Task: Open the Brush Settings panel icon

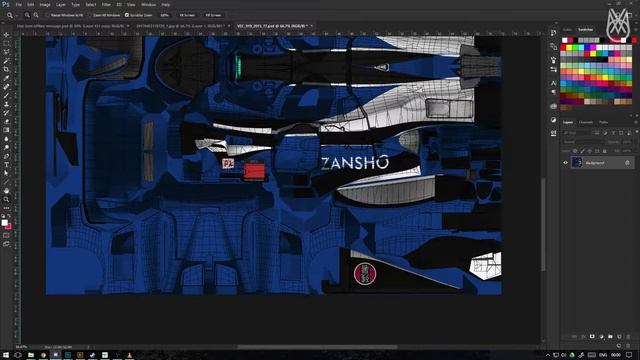Action: pos(553,60)
